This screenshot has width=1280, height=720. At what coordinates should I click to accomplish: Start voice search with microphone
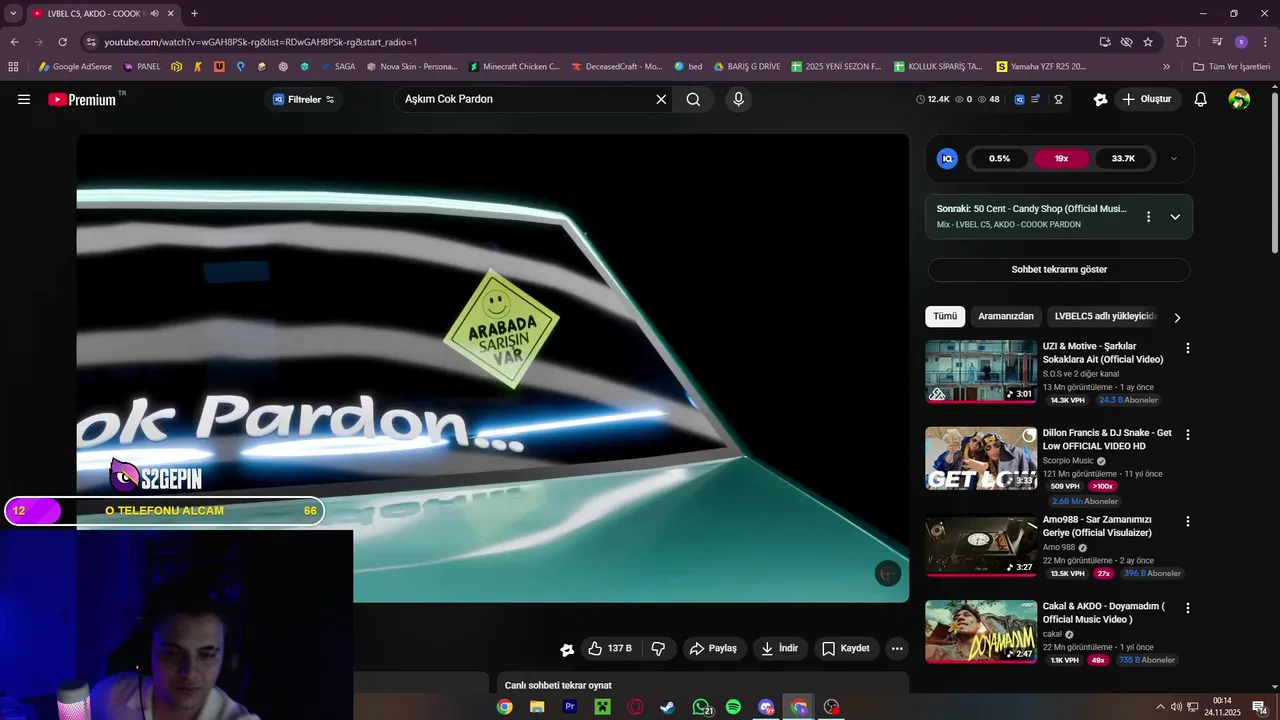tap(738, 99)
